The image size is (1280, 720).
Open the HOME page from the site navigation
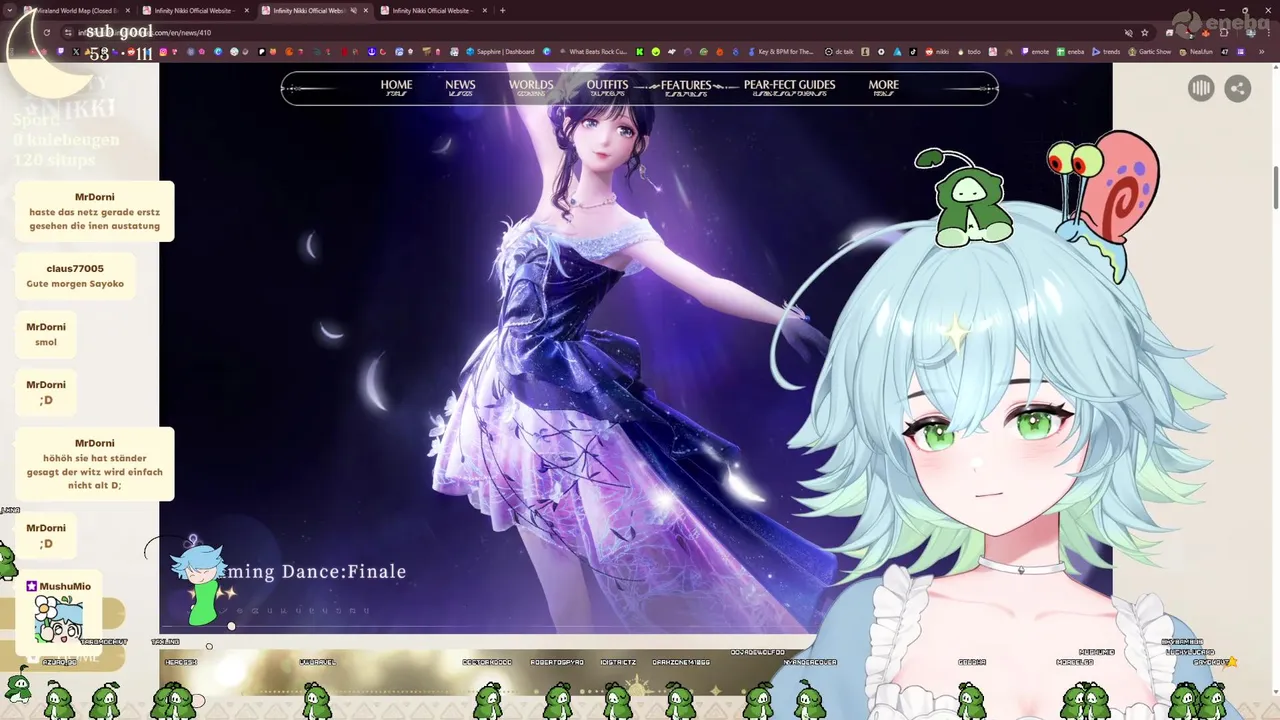point(396,88)
